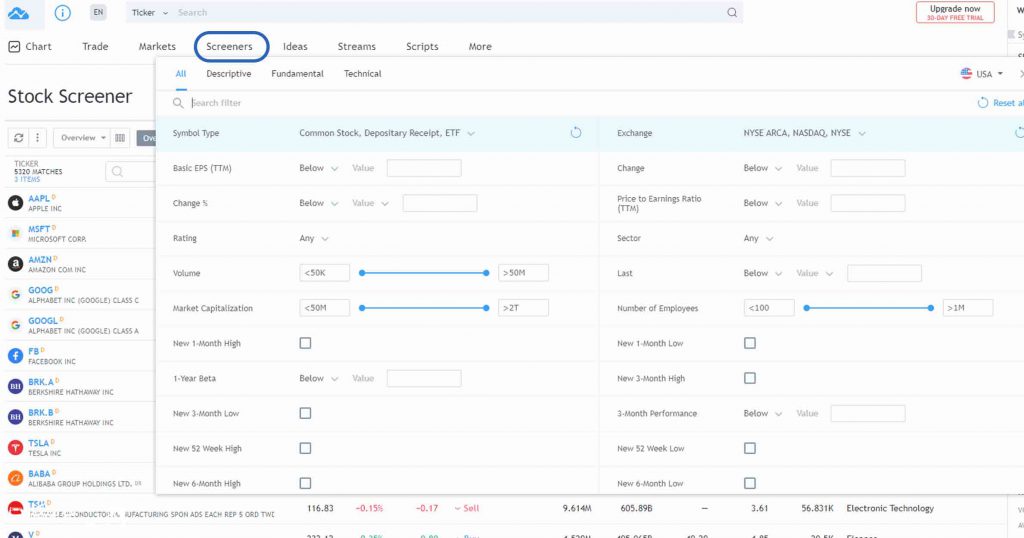Viewport: 1024px width, 538px height.
Task: Check New 3-Month Low box
Action: click(x=305, y=413)
